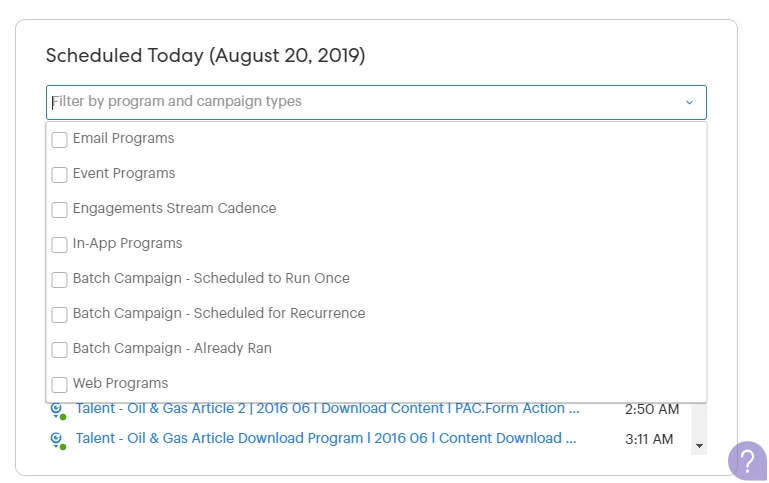Screen dimensions: 769x483
Task: Select the In-App Programs option label
Action: pyautogui.click(x=128, y=244)
